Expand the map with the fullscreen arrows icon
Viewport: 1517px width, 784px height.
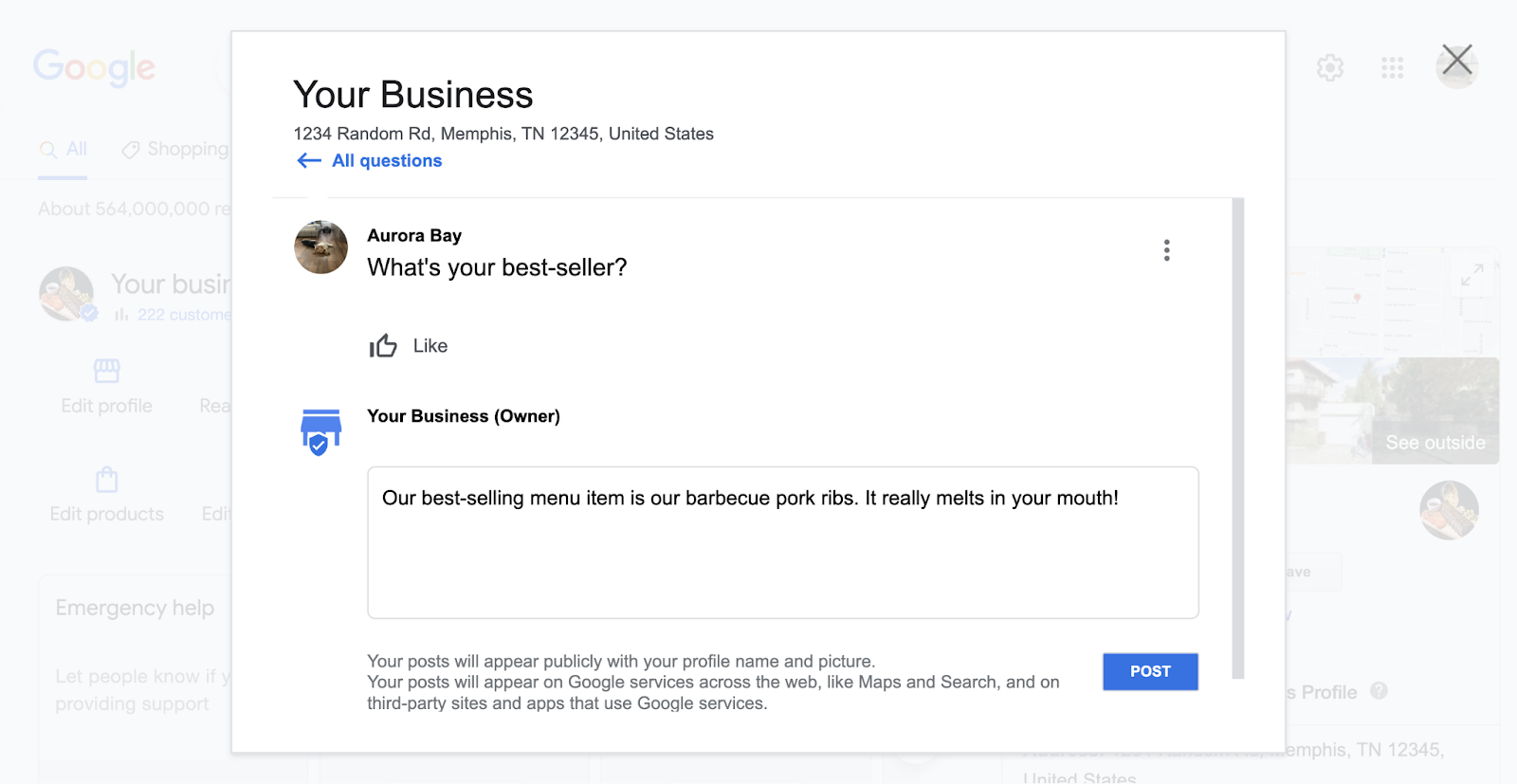pyautogui.click(x=1471, y=276)
